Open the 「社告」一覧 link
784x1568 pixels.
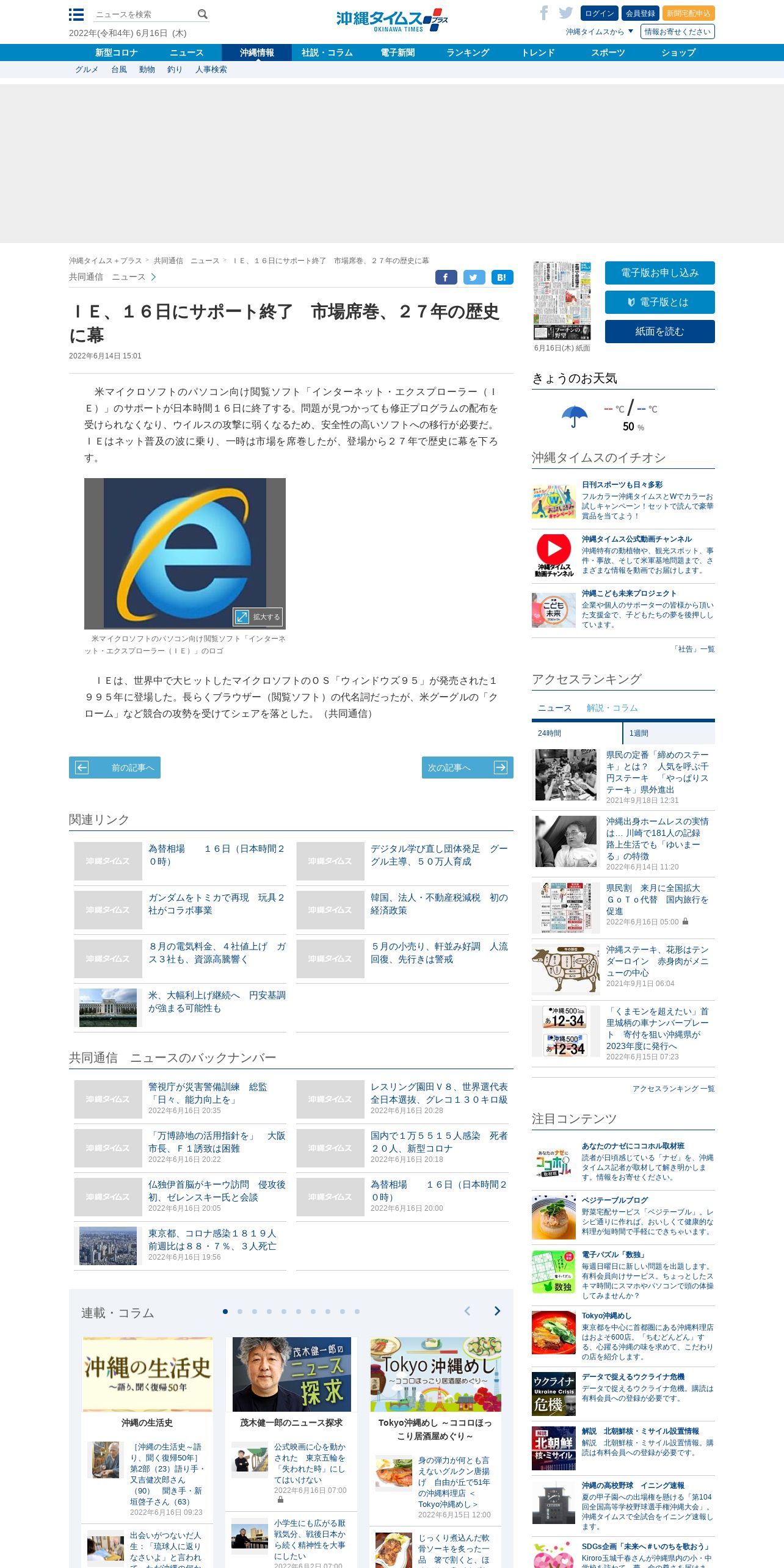[x=694, y=649]
